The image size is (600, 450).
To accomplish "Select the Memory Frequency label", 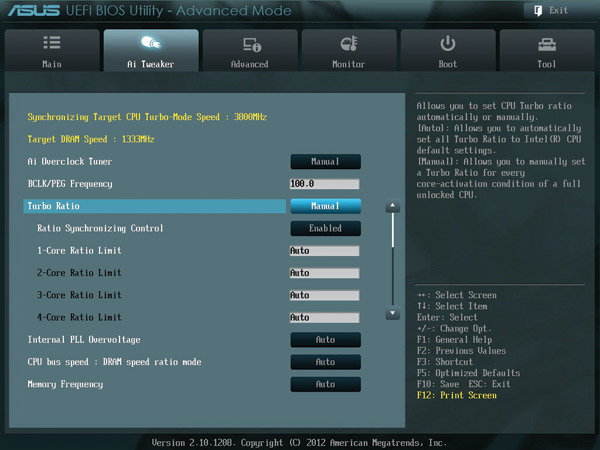I will pyautogui.click(x=65, y=384).
